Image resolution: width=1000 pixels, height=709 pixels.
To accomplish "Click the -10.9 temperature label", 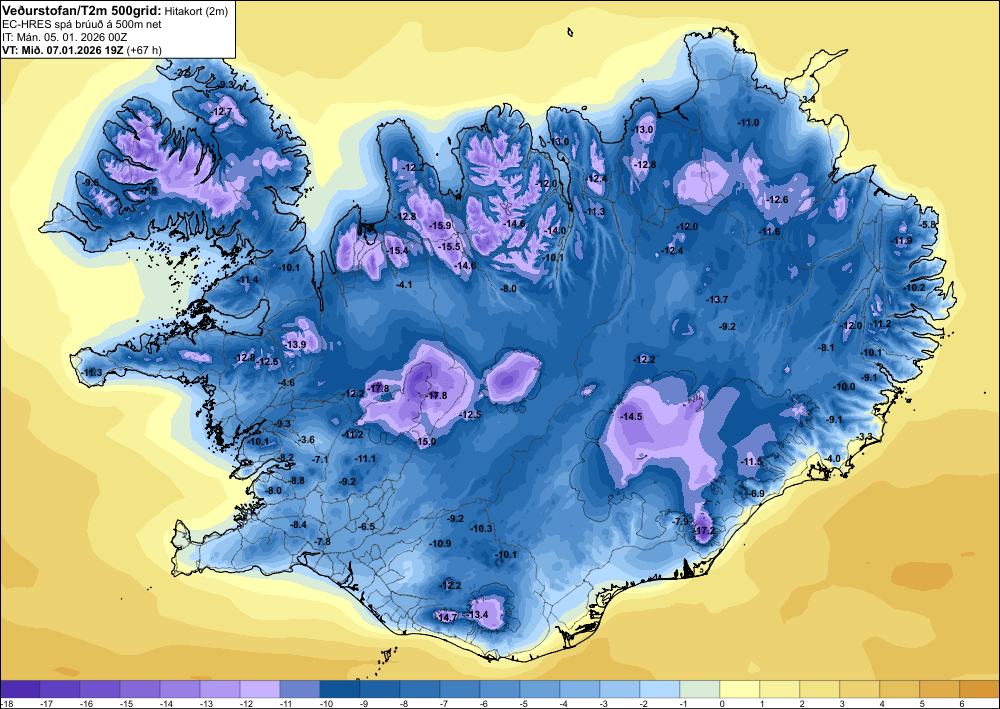I will click(440, 544).
